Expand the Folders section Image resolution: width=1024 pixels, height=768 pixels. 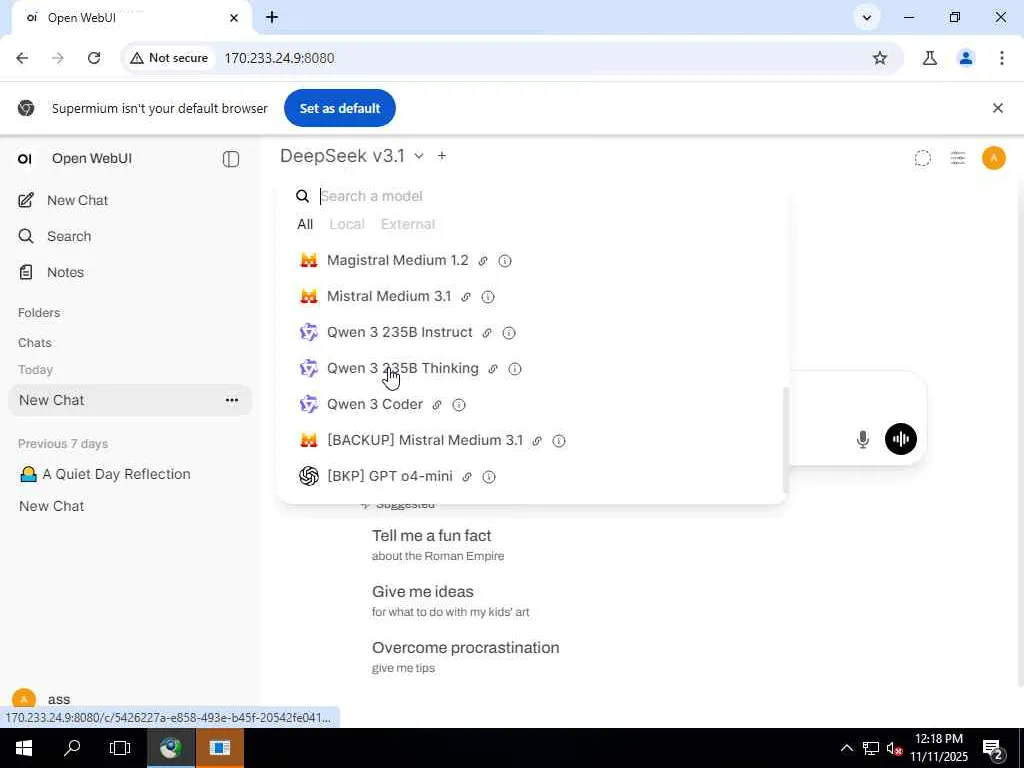[39, 313]
